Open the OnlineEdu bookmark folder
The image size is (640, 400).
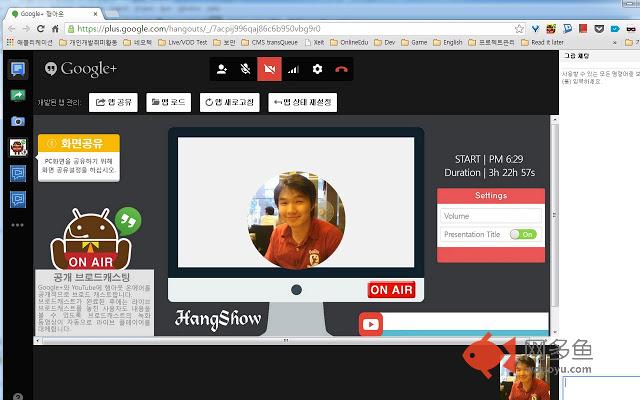tap(349, 42)
